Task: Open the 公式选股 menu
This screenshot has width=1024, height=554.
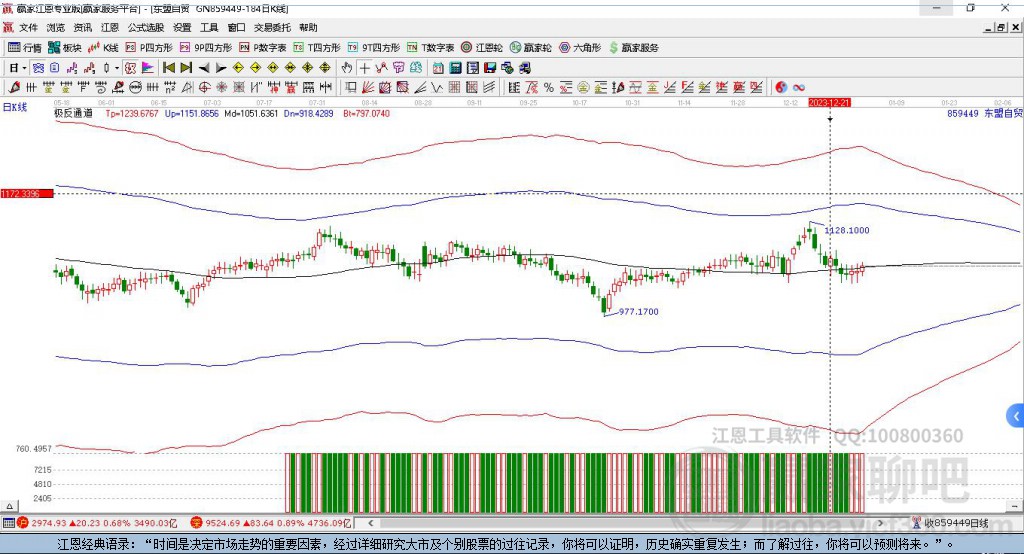Action: (x=145, y=28)
